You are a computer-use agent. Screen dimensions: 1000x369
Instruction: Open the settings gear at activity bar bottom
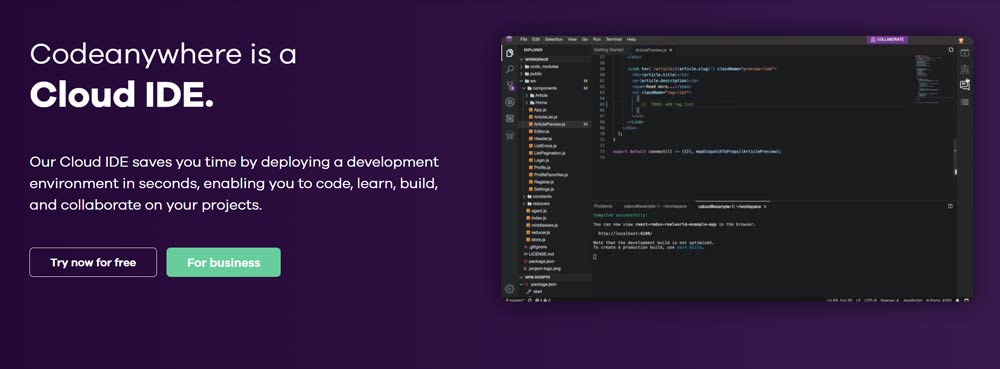click(x=510, y=289)
